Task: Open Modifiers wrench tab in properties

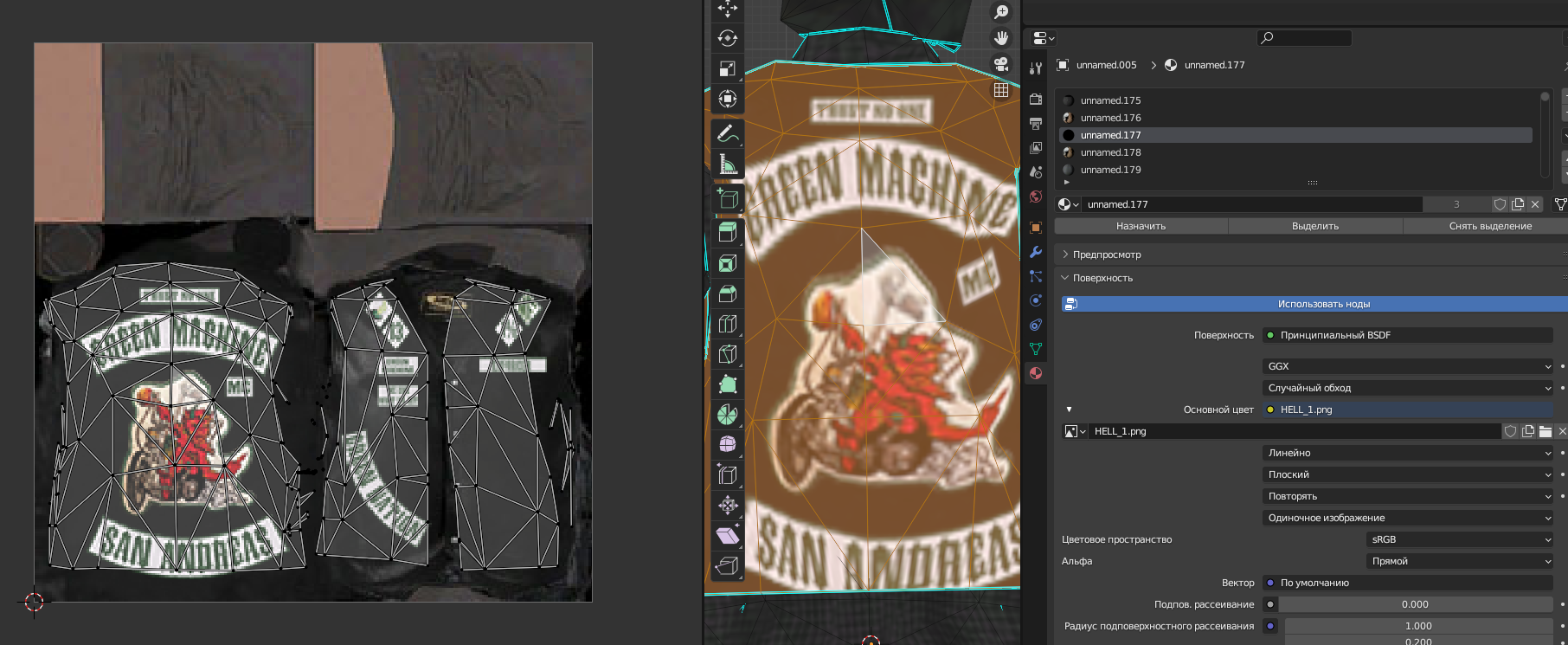Action: [1036, 252]
